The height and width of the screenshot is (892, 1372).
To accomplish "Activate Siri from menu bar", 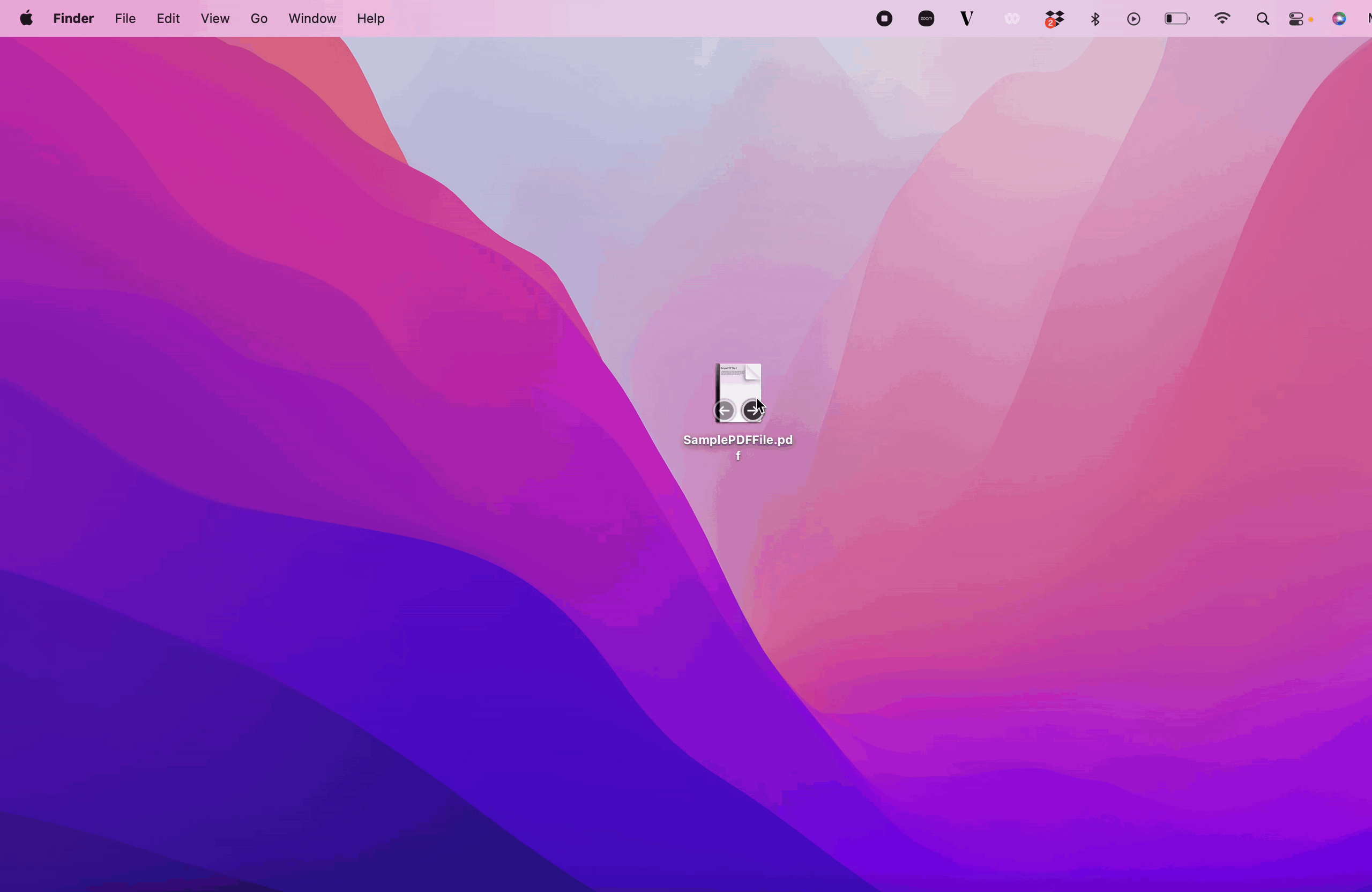I will coord(1339,19).
